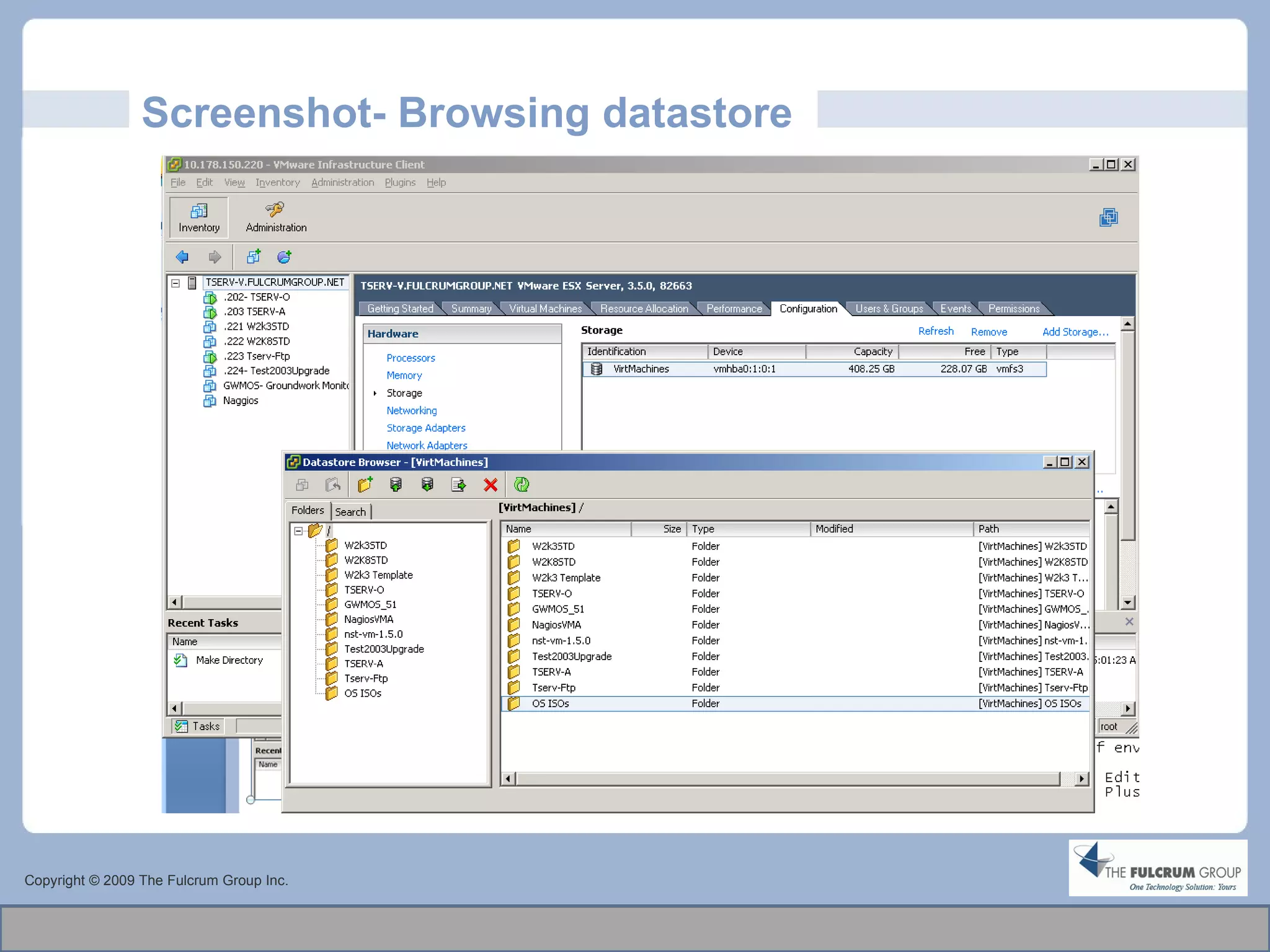The image size is (1270, 952).
Task: Click the OS ISOs folder icon in file list
Action: pyautogui.click(x=514, y=703)
